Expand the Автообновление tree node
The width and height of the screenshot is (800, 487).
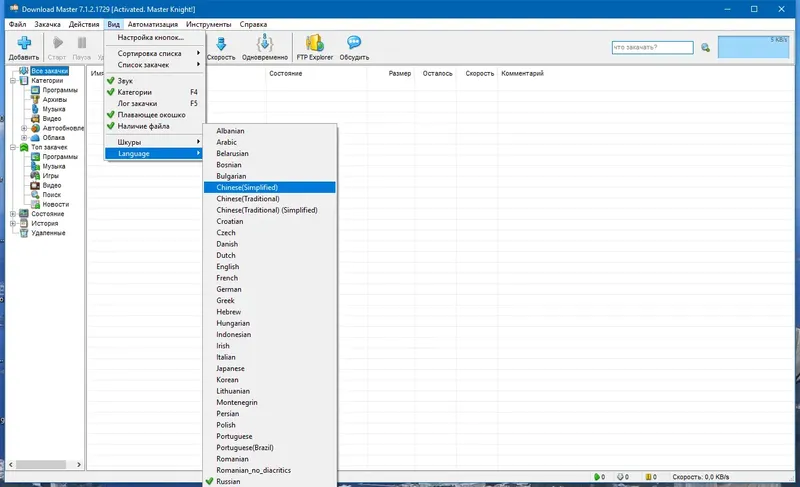click(x=23, y=128)
